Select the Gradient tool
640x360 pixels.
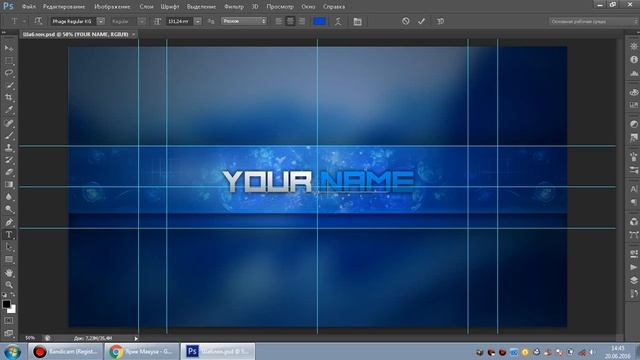click(9, 184)
